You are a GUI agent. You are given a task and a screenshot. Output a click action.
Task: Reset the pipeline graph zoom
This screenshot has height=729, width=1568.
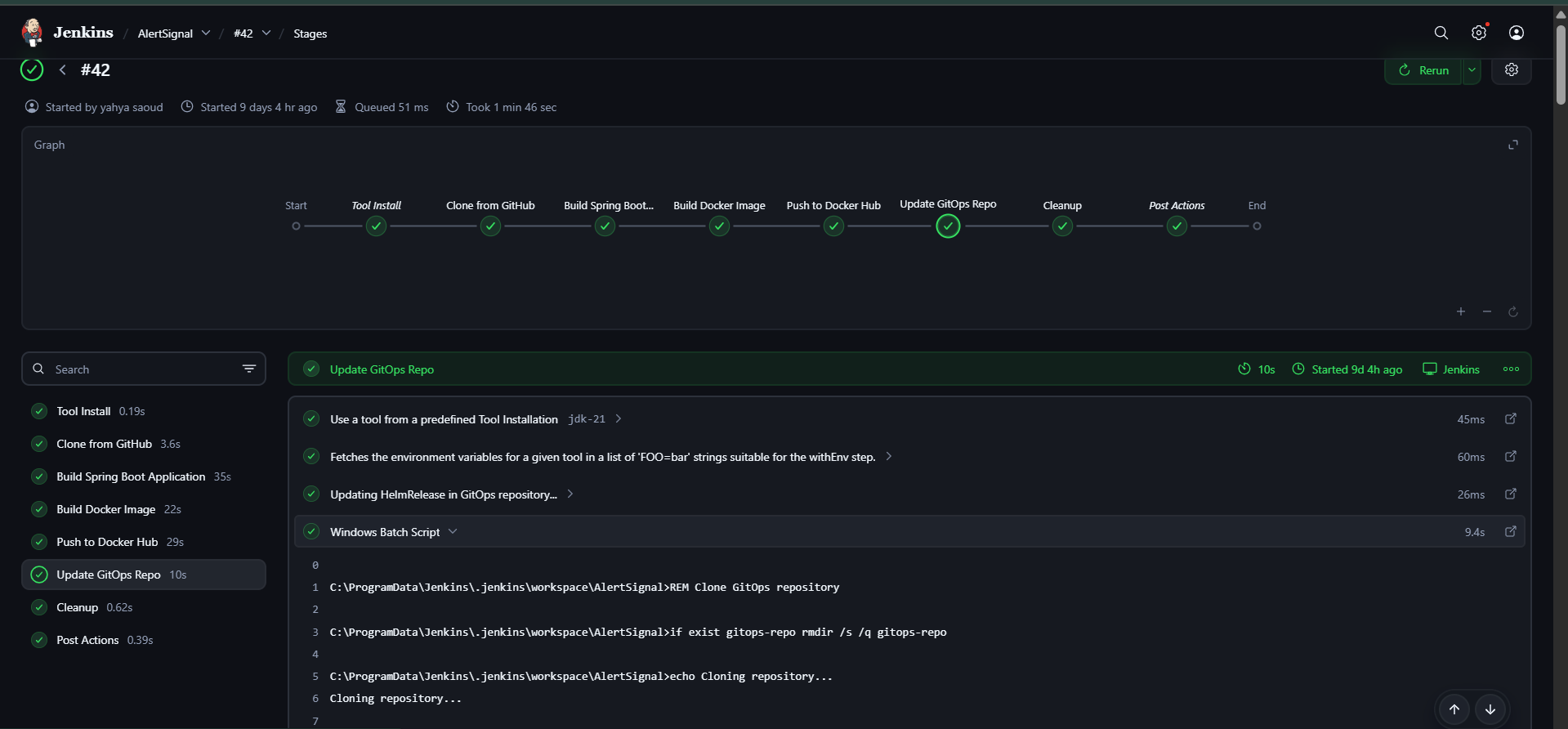[x=1512, y=311]
